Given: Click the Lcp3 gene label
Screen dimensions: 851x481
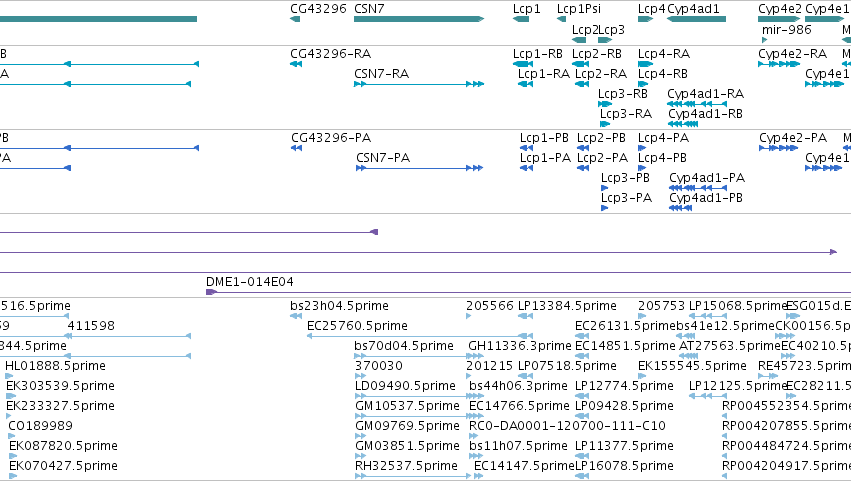Looking at the screenshot, I should click(x=612, y=29).
